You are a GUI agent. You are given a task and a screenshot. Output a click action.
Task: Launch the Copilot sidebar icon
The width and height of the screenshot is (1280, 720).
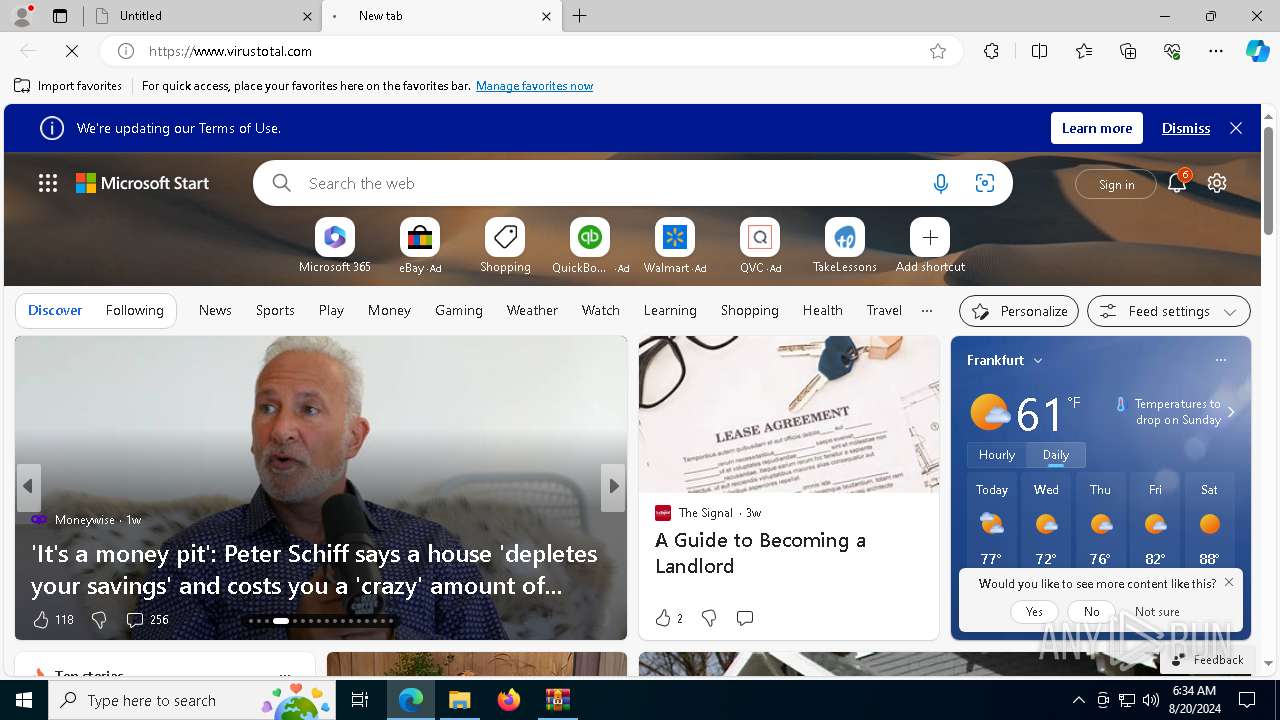click(1257, 51)
